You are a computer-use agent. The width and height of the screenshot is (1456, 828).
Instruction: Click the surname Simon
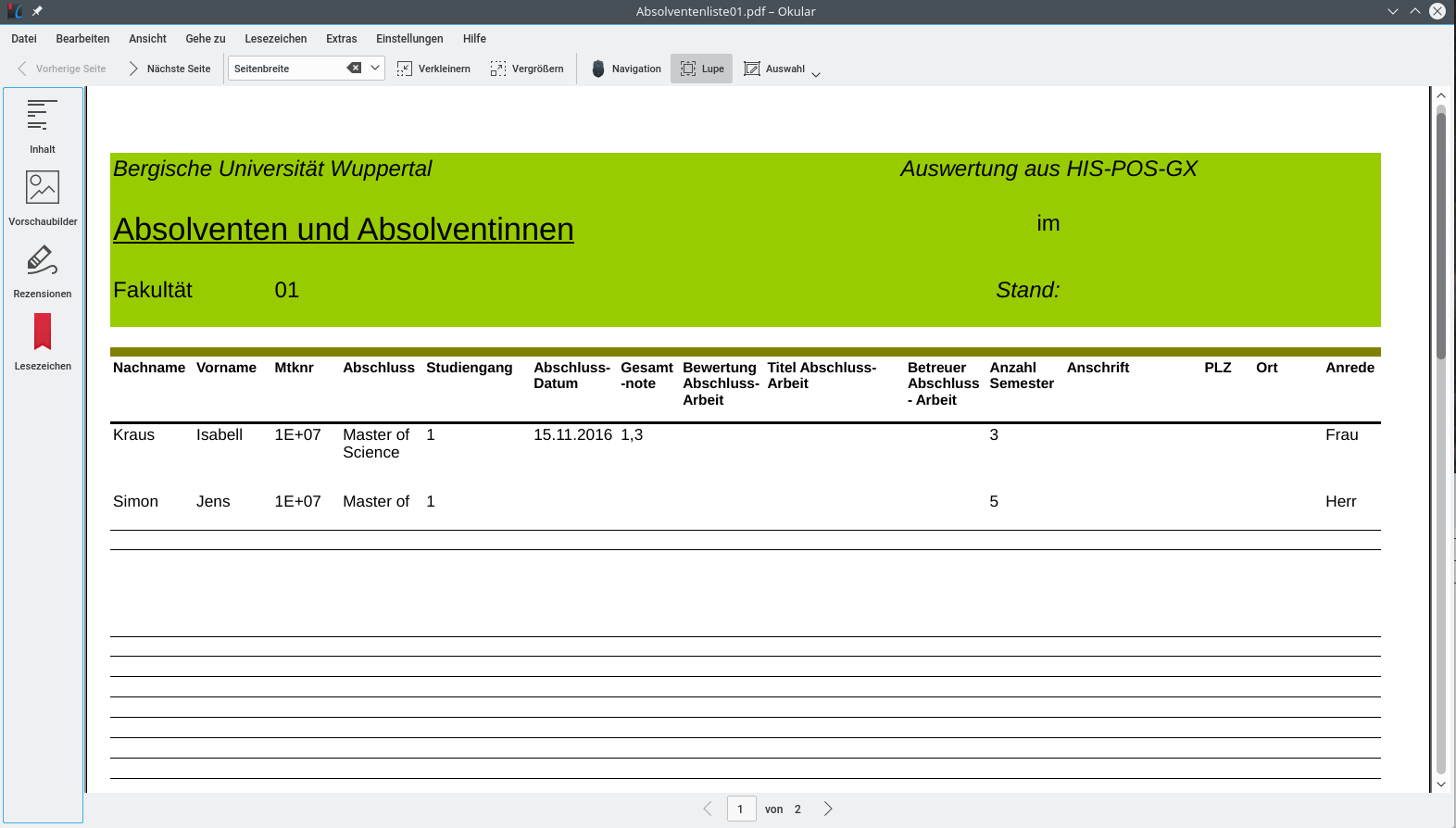click(x=136, y=502)
